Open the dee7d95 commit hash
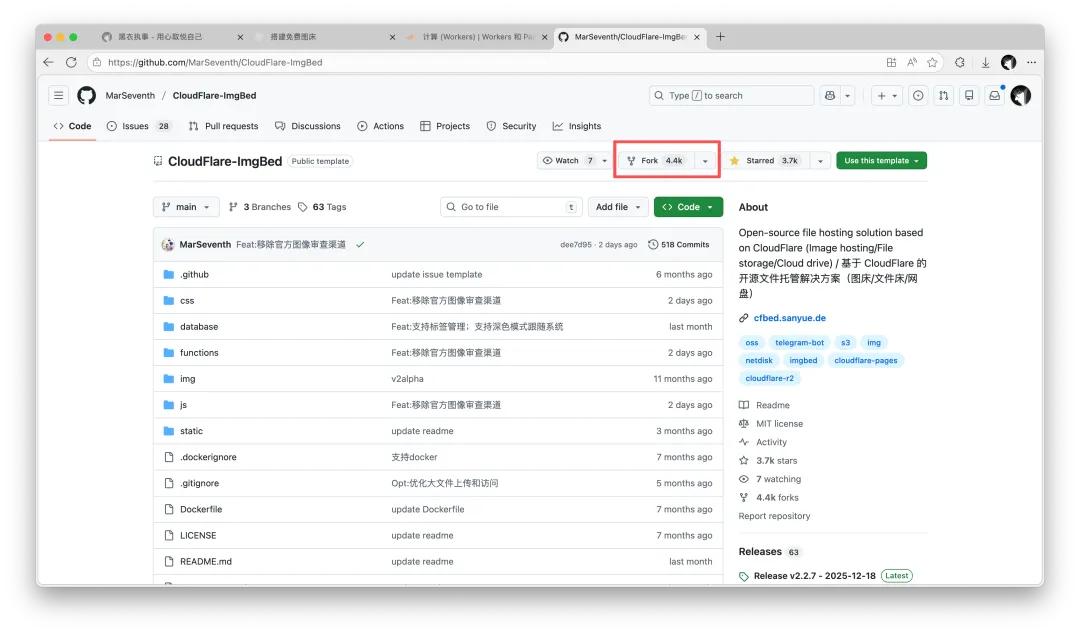1080x634 pixels. click(576, 245)
